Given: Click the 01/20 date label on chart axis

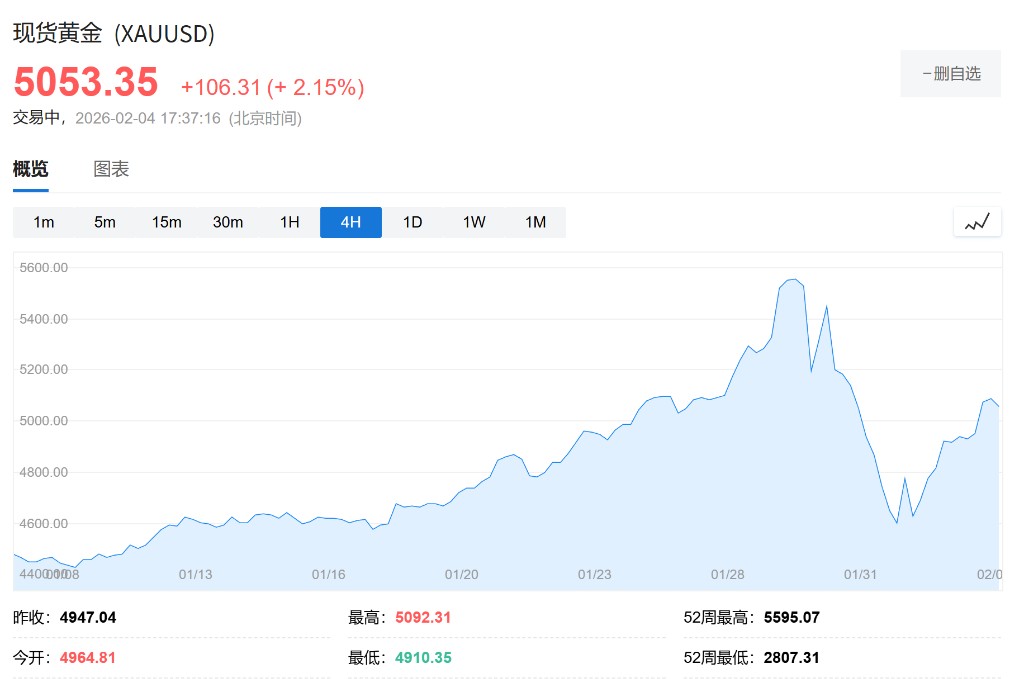Looking at the screenshot, I should pos(461,574).
